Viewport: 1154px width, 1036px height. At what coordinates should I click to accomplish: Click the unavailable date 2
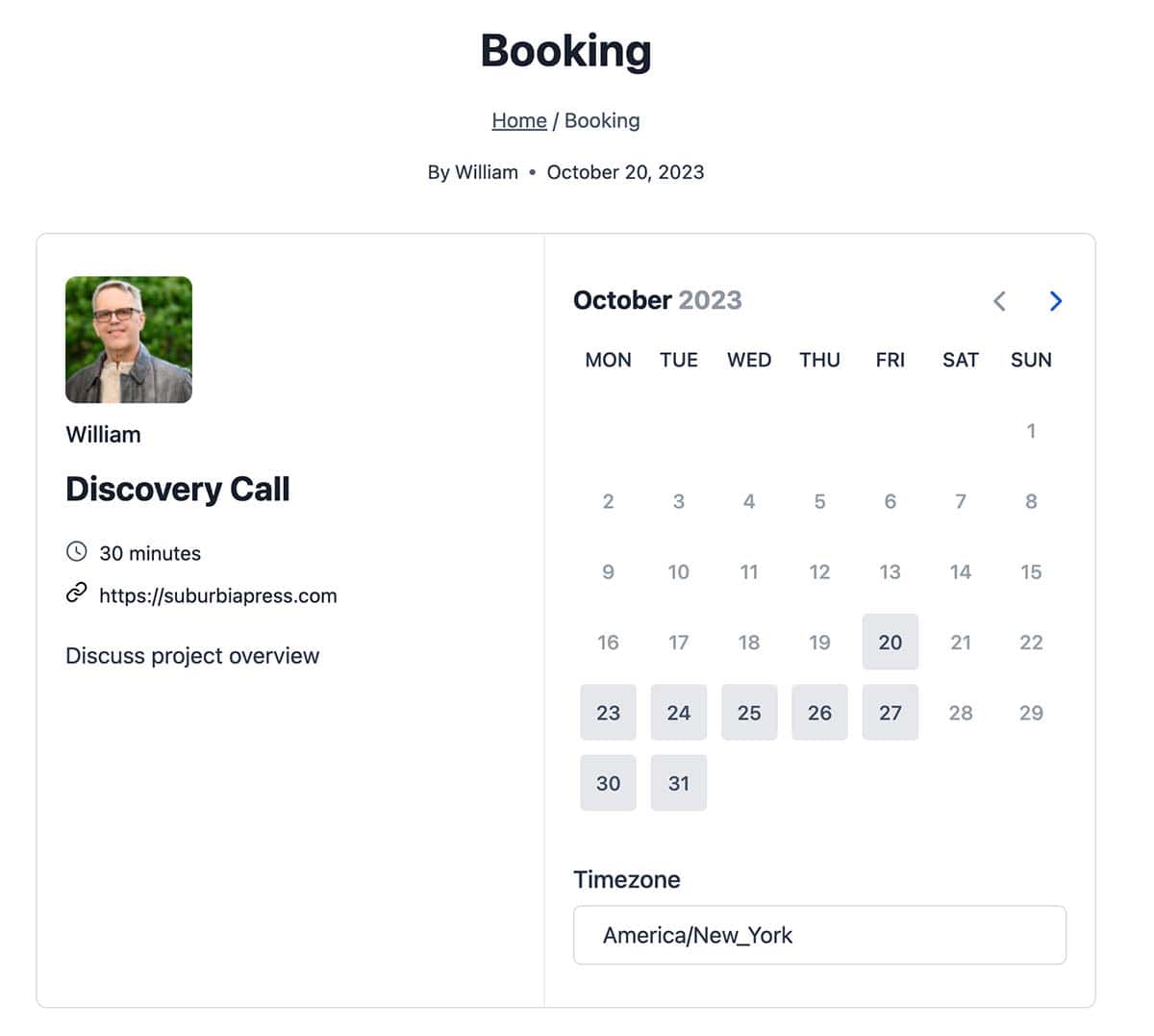click(608, 501)
